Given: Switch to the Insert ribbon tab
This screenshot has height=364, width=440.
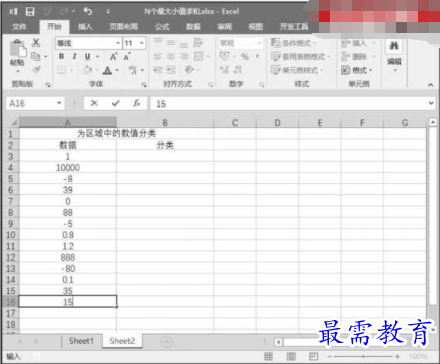Looking at the screenshot, I should coord(85,27).
